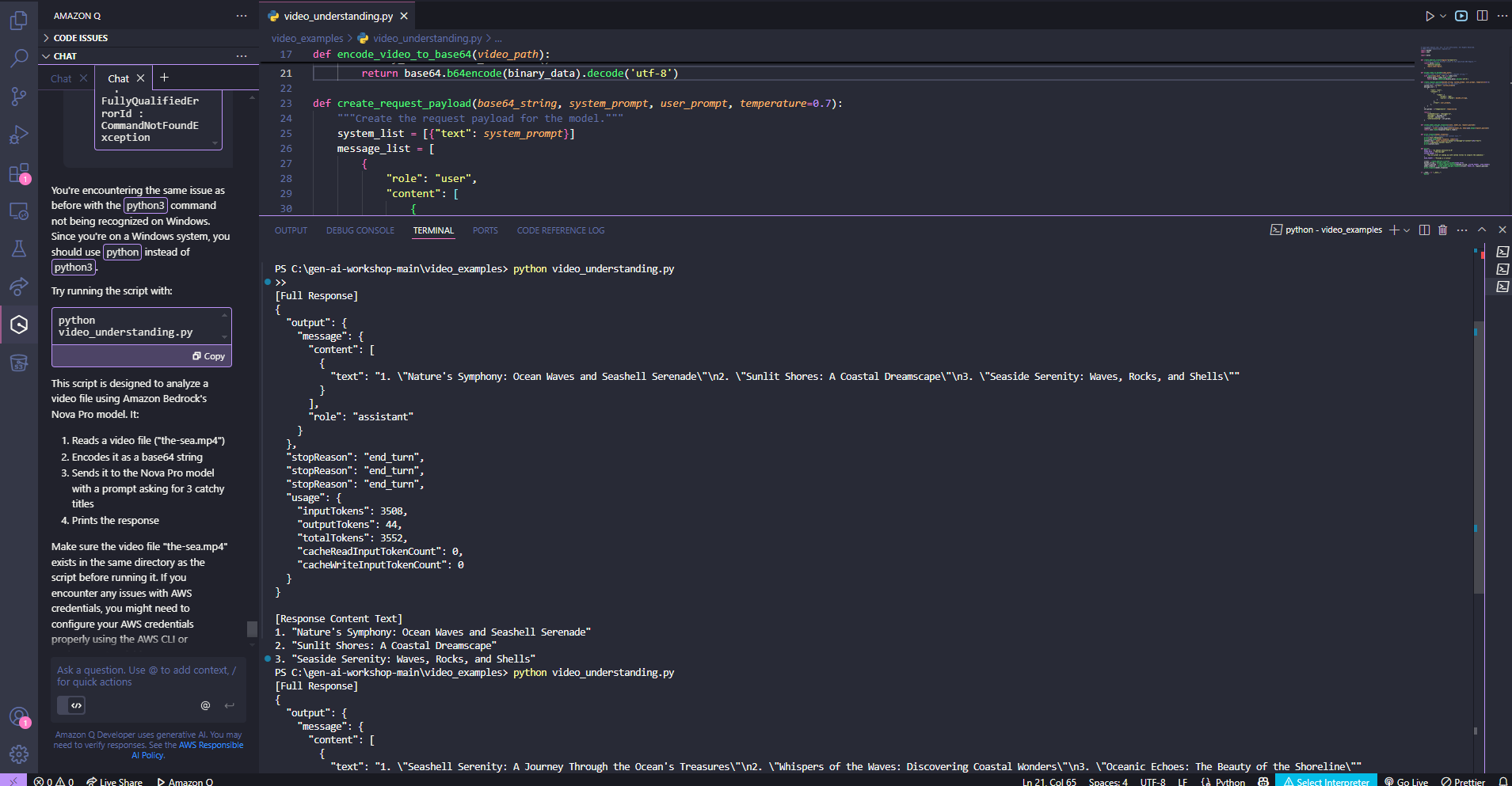
Task: Toggle inline code suggestions switch in chat
Action: point(71,705)
